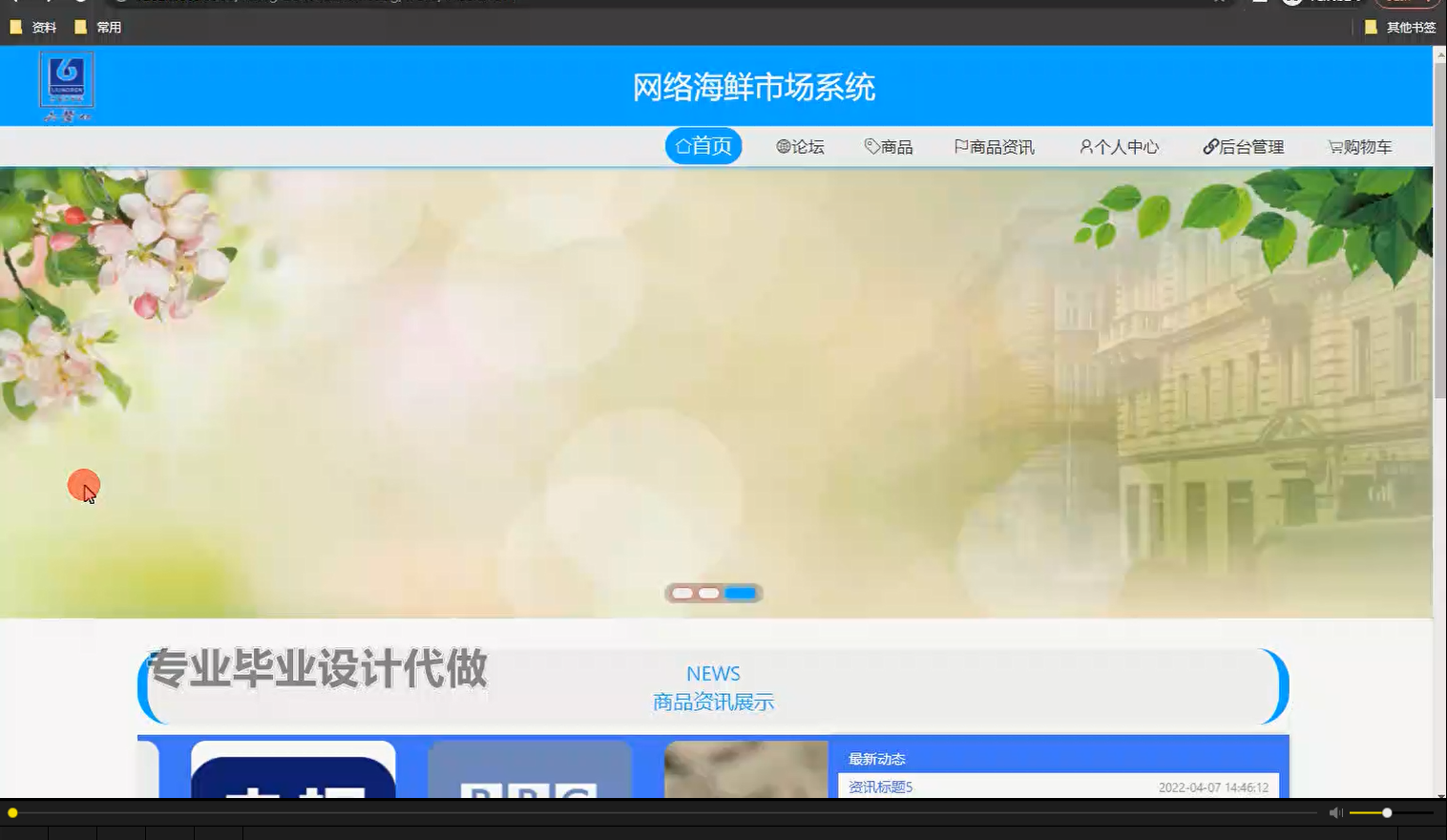This screenshot has height=840, width=1447.
Task: Click the globe icon next to 论坛
Action: click(x=784, y=146)
